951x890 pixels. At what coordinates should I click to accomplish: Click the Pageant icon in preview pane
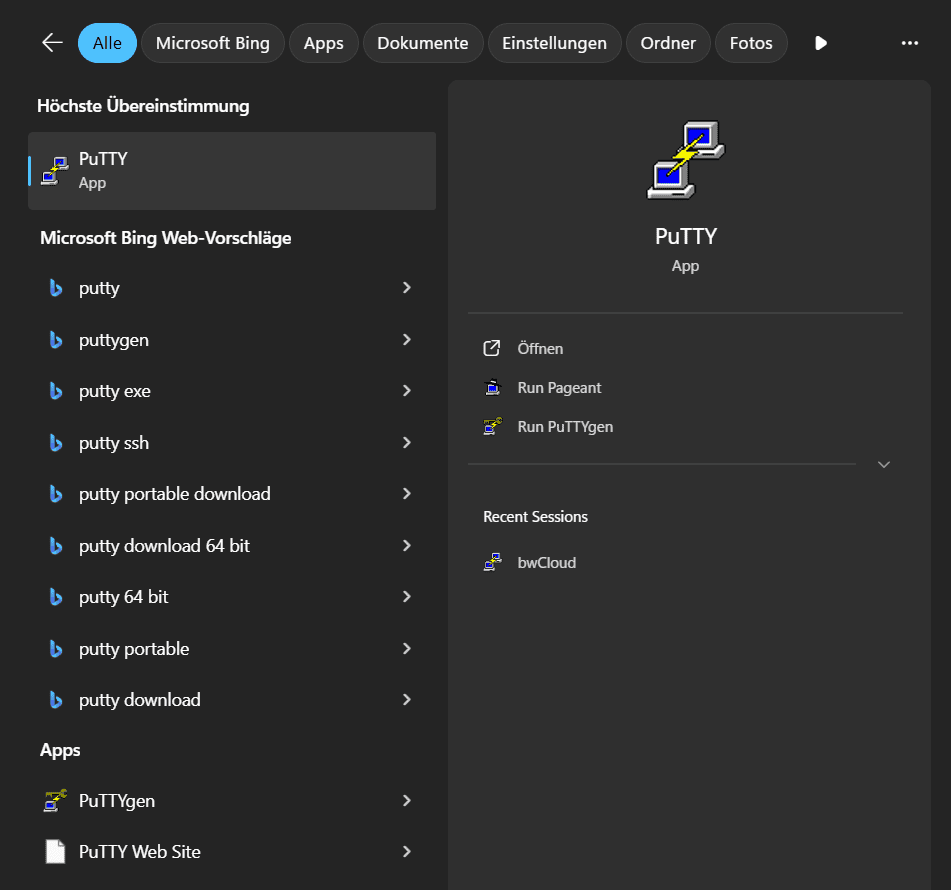[x=492, y=387]
